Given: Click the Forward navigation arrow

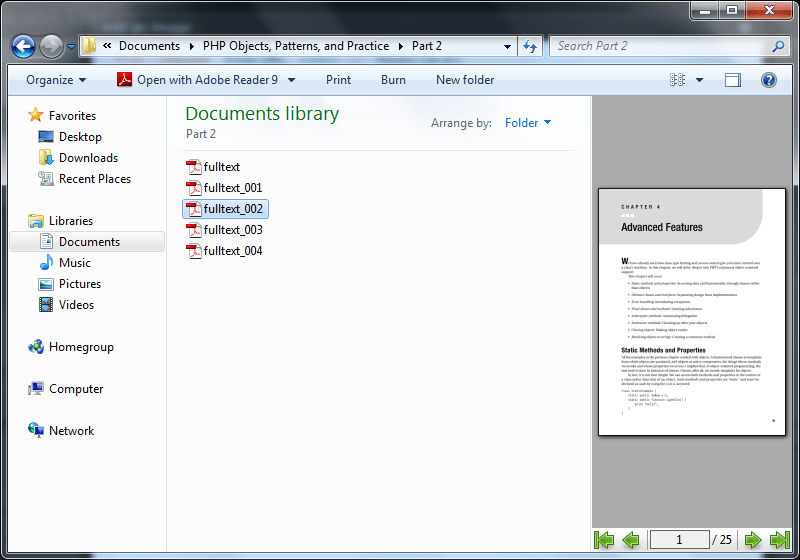Looking at the screenshot, I should (x=52, y=46).
